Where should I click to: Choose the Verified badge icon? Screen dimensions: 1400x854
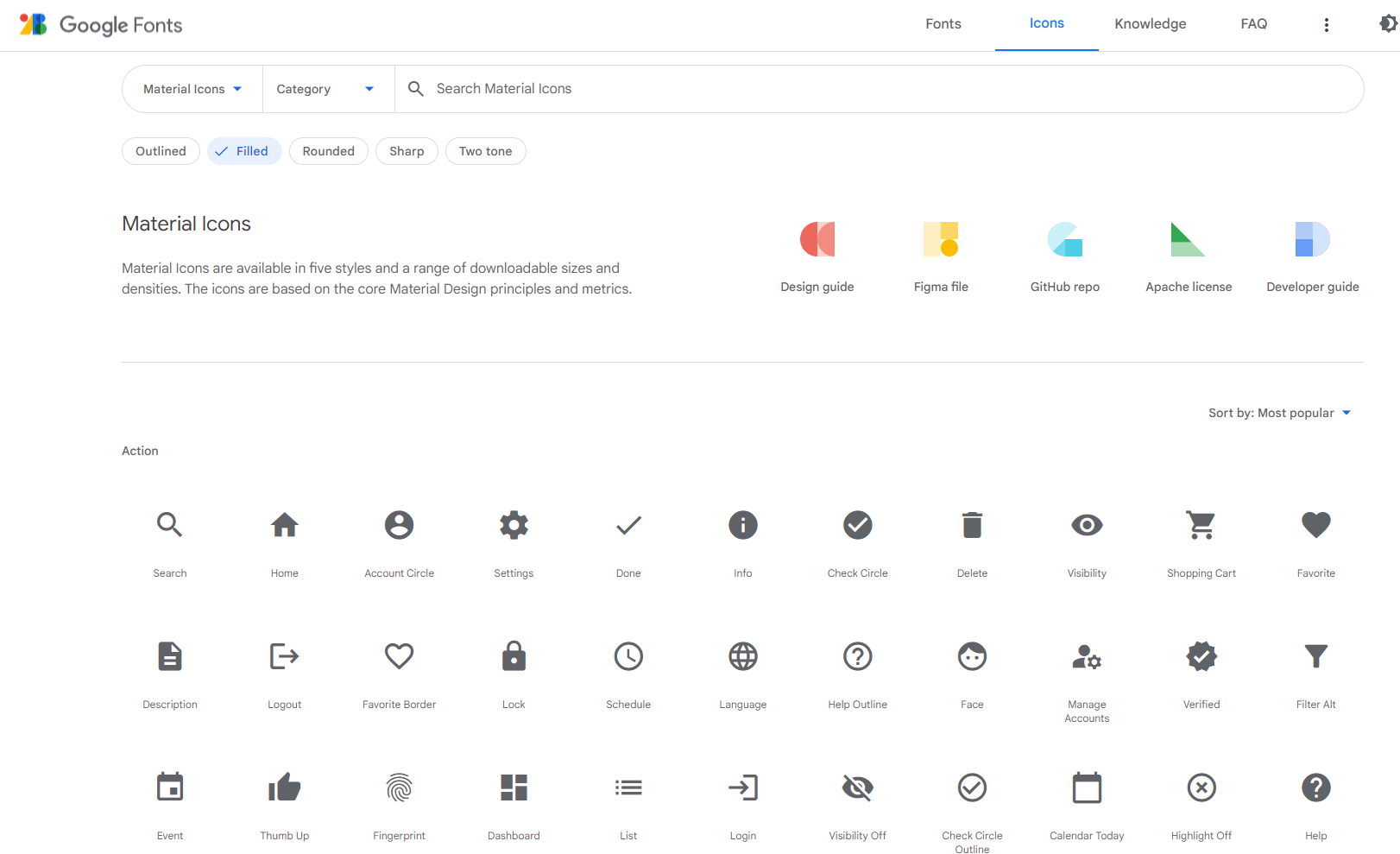(x=1201, y=656)
